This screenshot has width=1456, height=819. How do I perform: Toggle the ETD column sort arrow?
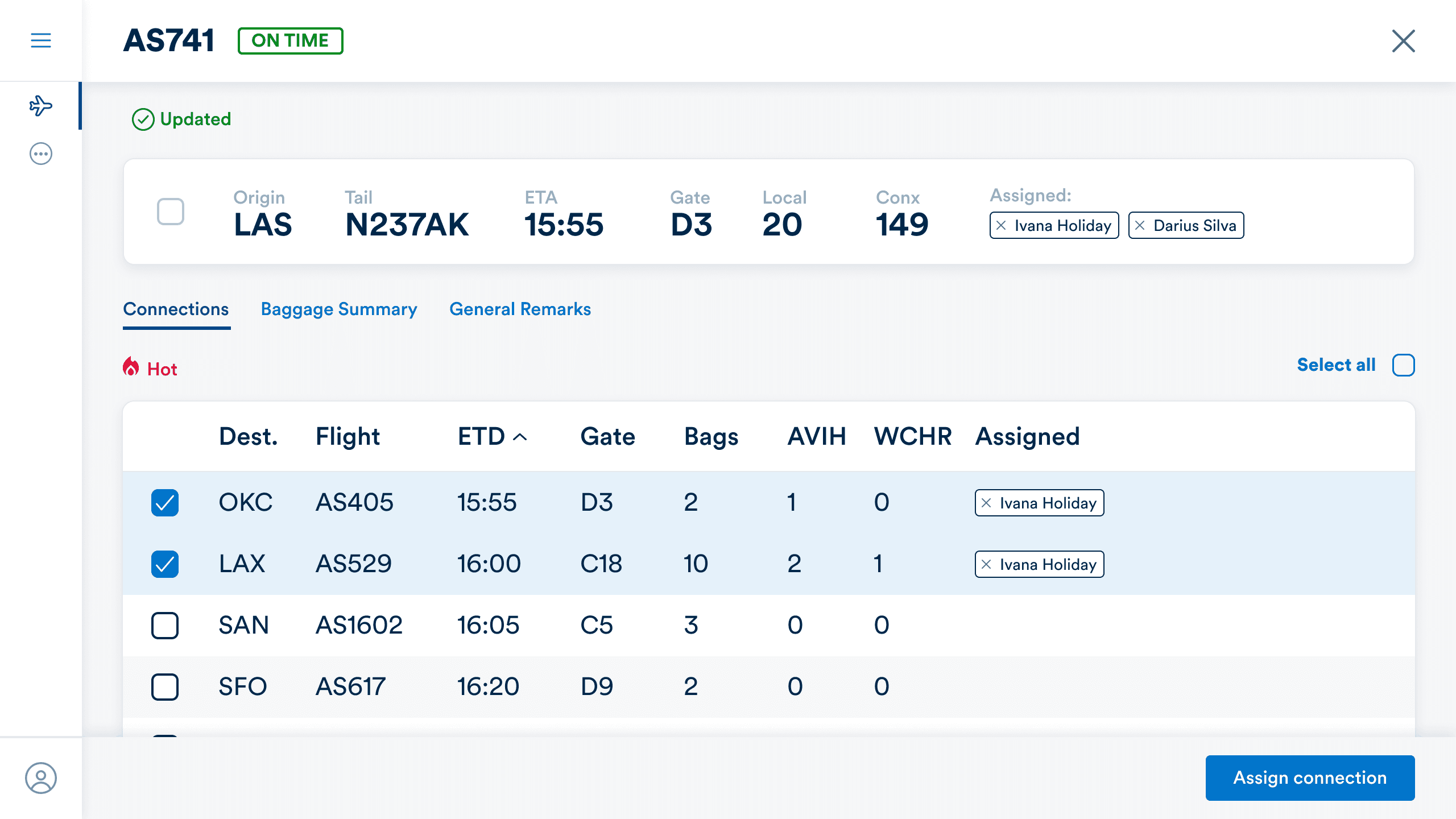coord(520,437)
